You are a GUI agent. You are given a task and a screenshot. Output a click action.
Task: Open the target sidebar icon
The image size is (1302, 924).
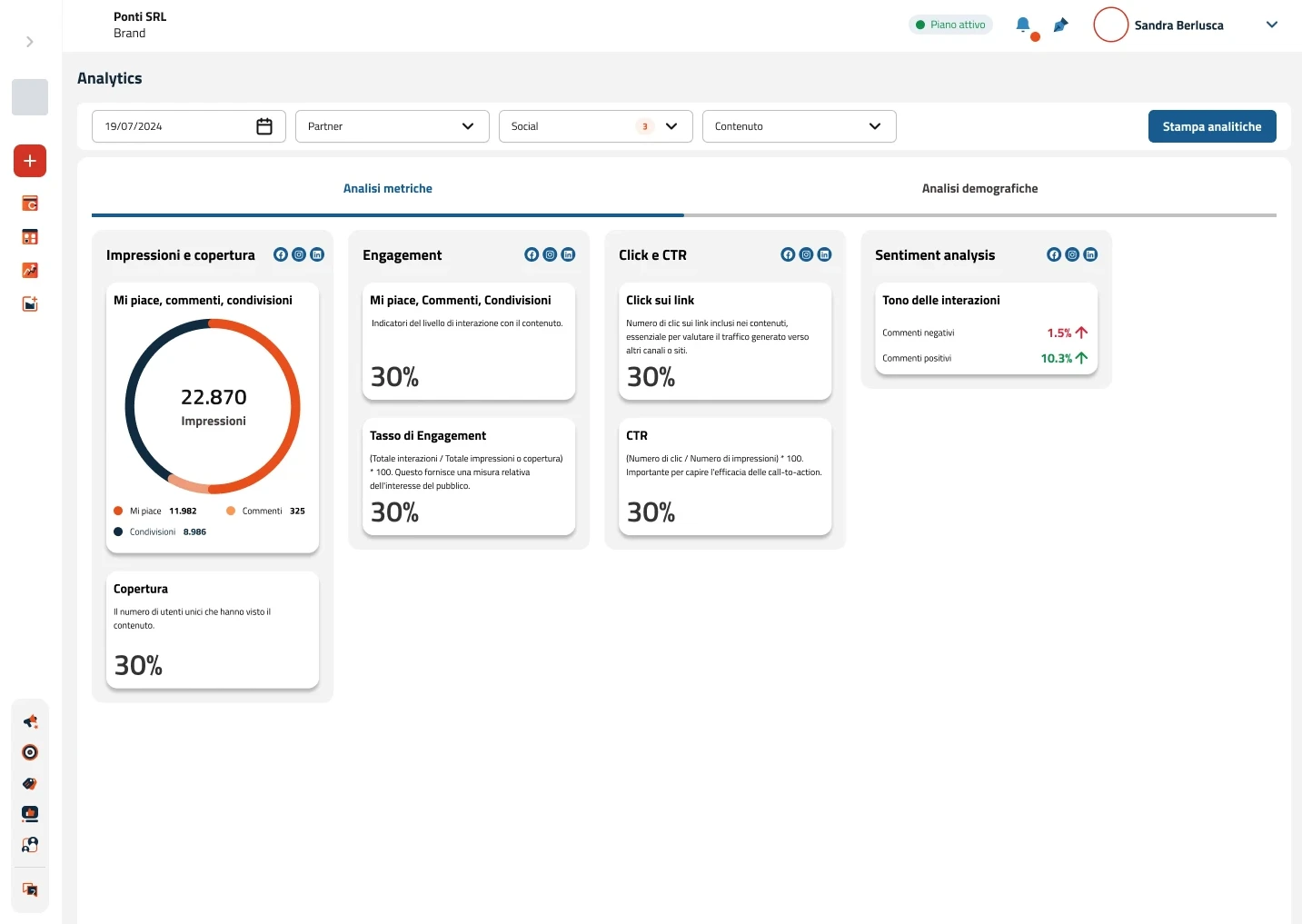[x=30, y=752]
